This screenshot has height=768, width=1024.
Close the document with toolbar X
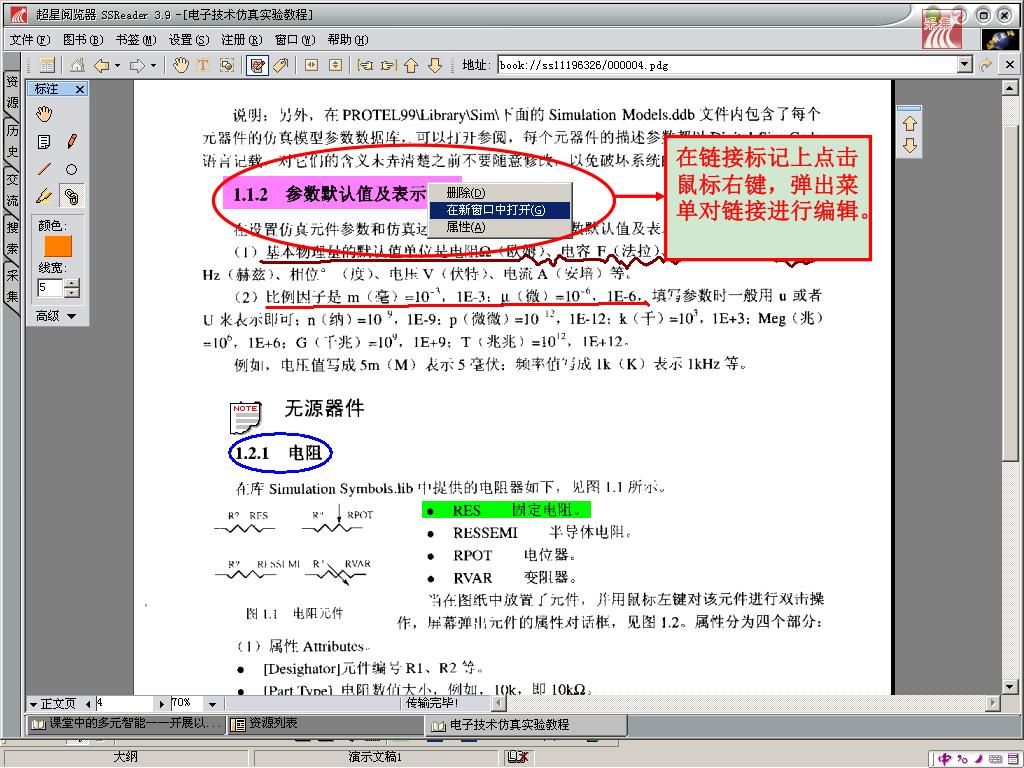click(x=1010, y=65)
